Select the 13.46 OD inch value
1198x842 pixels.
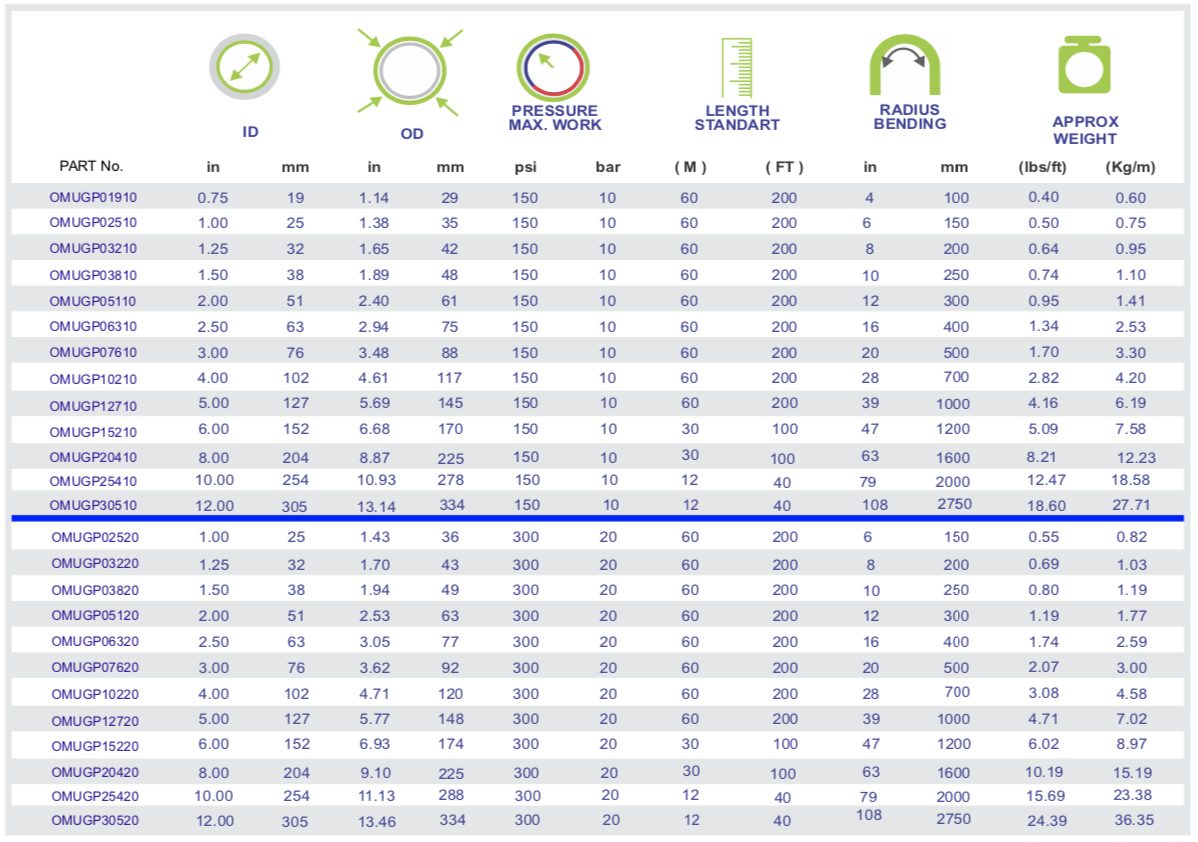click(377, 821)
